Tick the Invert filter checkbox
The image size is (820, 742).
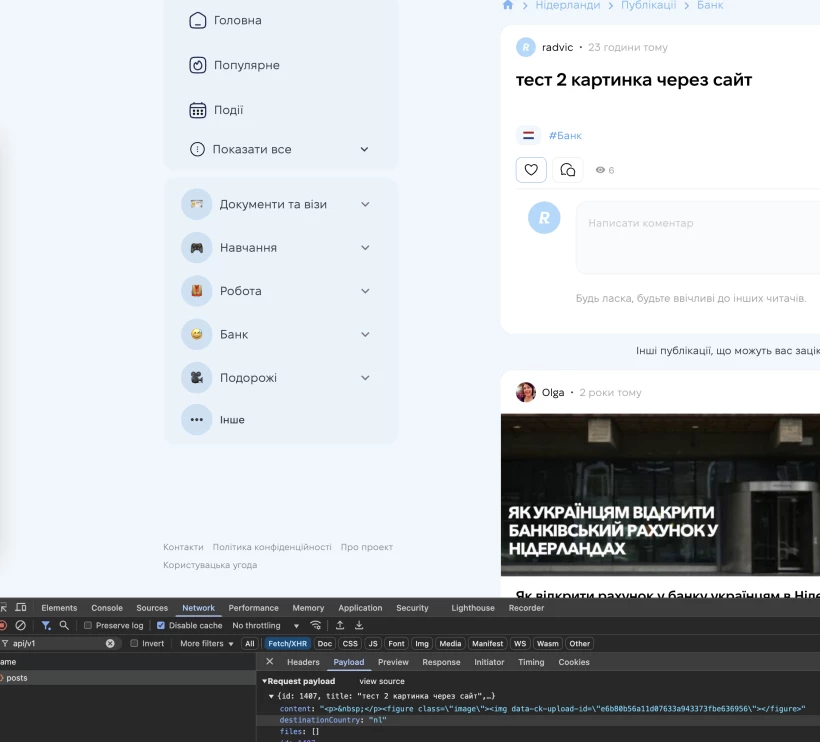[135, 643]
